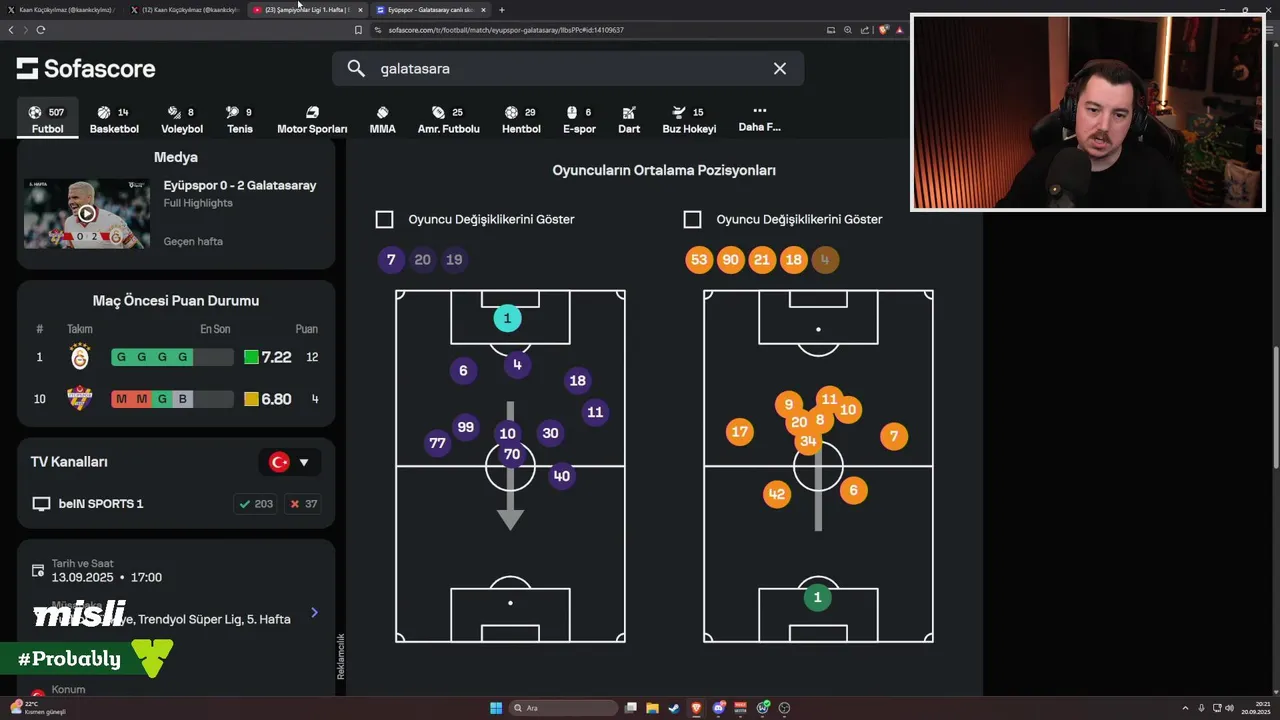
Task: Click orange player marker 42
Action: click(x=777, y=494)
